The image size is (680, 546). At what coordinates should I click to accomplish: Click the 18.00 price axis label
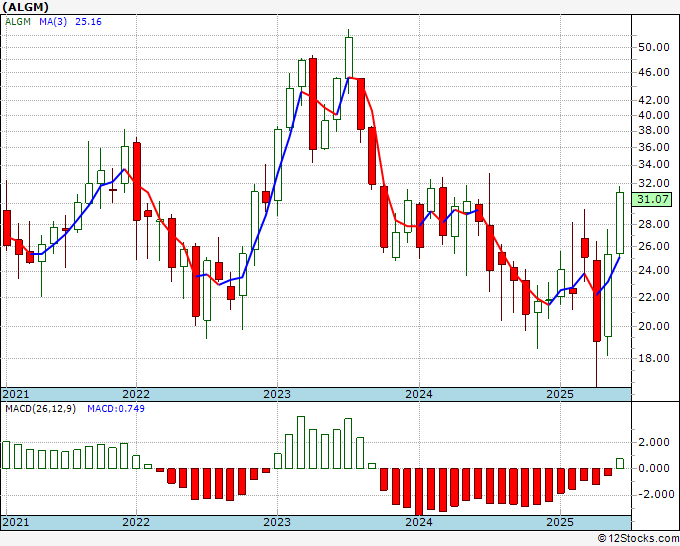coord(654,358)
